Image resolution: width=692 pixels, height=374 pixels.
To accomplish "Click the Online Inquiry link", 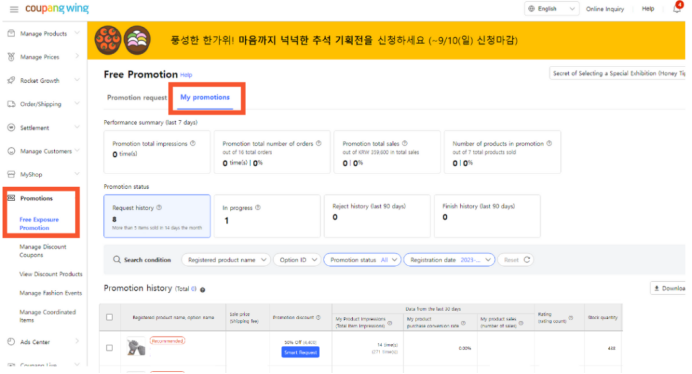I will pyautogui.click(x=605, y=9).
